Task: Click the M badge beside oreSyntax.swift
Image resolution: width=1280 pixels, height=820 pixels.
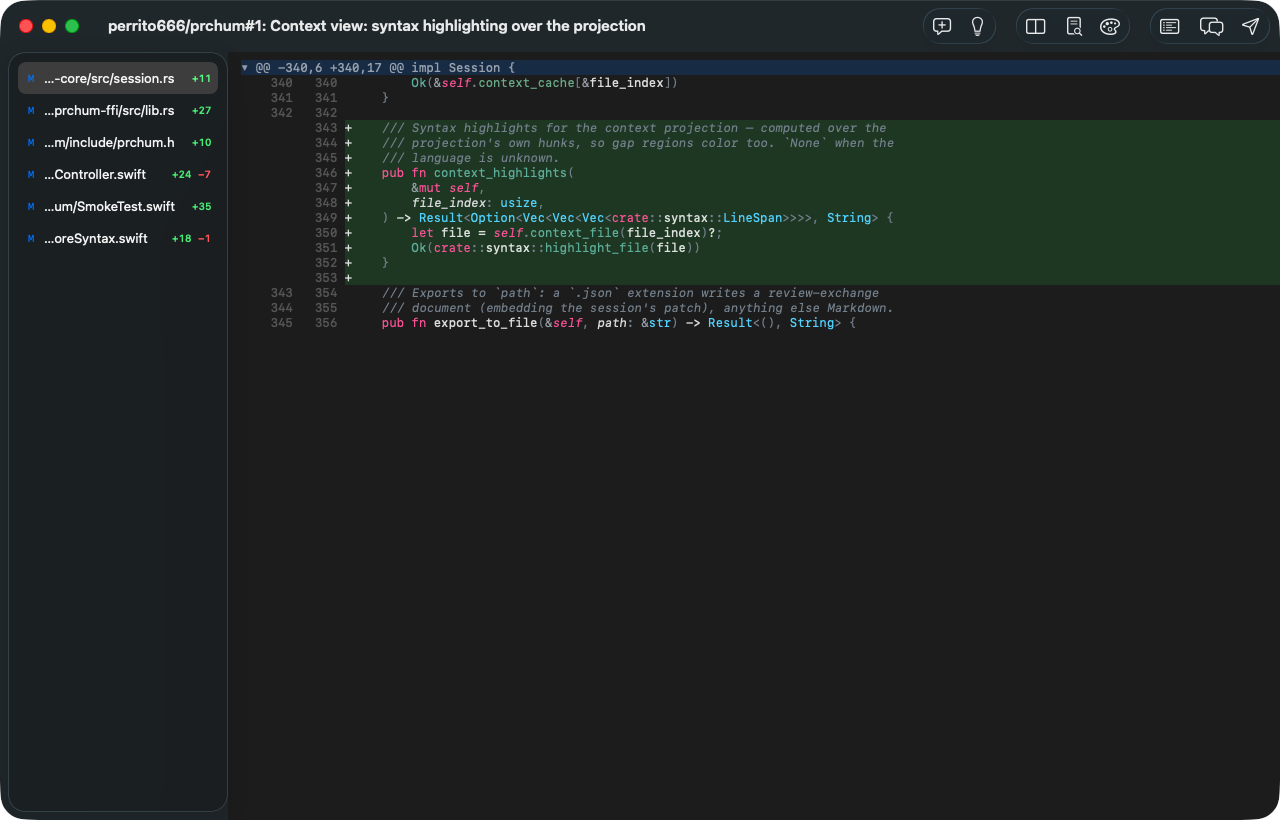Action: tap(31, 238)
